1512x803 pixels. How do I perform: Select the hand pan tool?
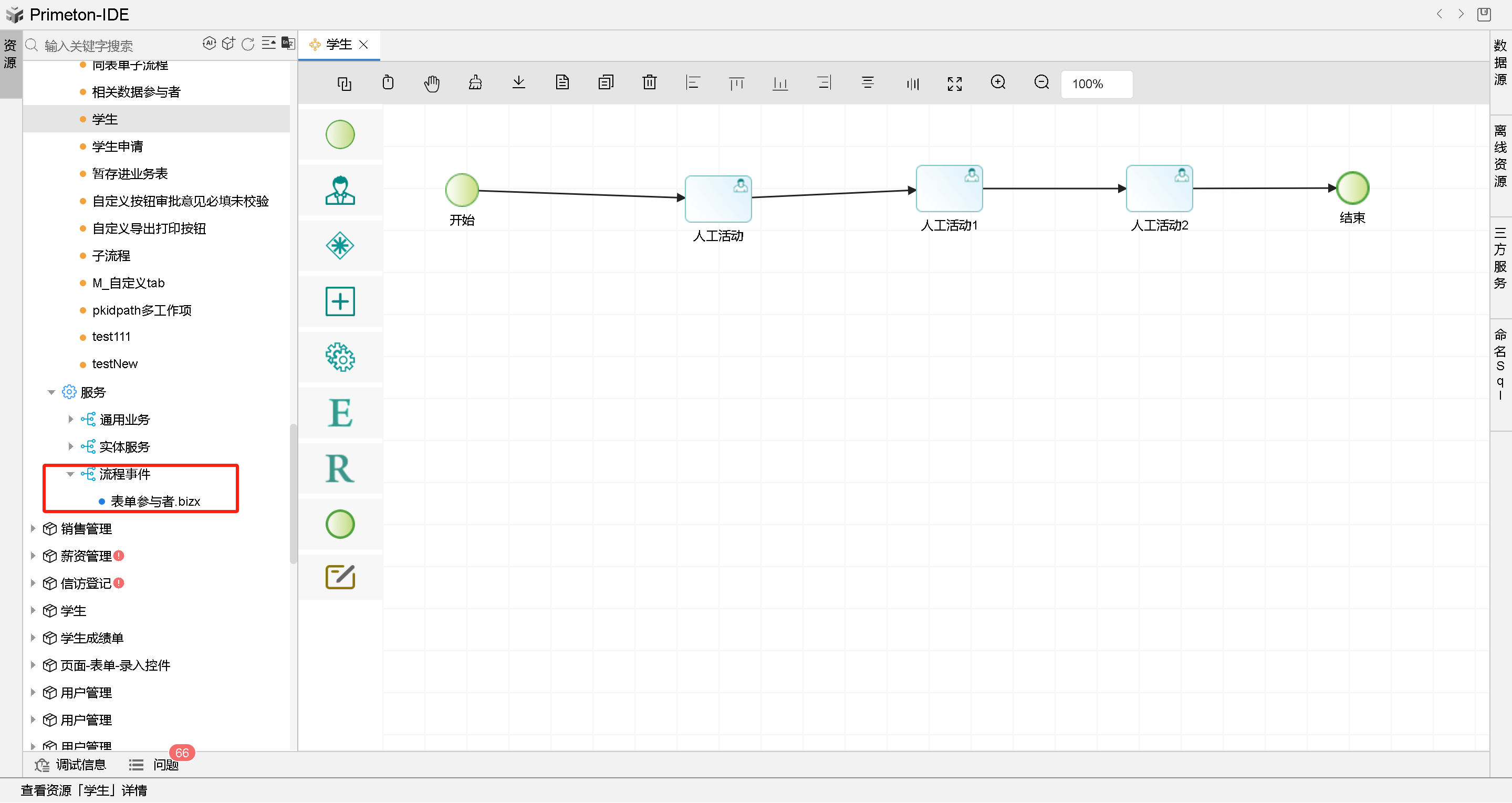coord(431,84)
